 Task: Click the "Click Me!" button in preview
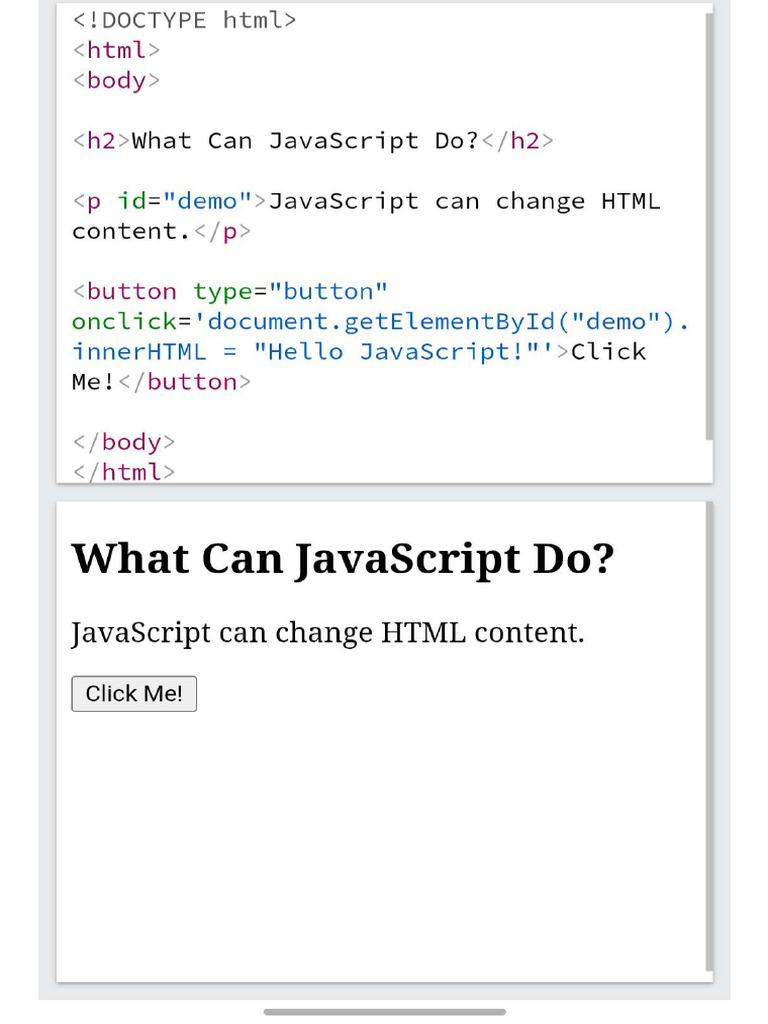pos(134,694)
